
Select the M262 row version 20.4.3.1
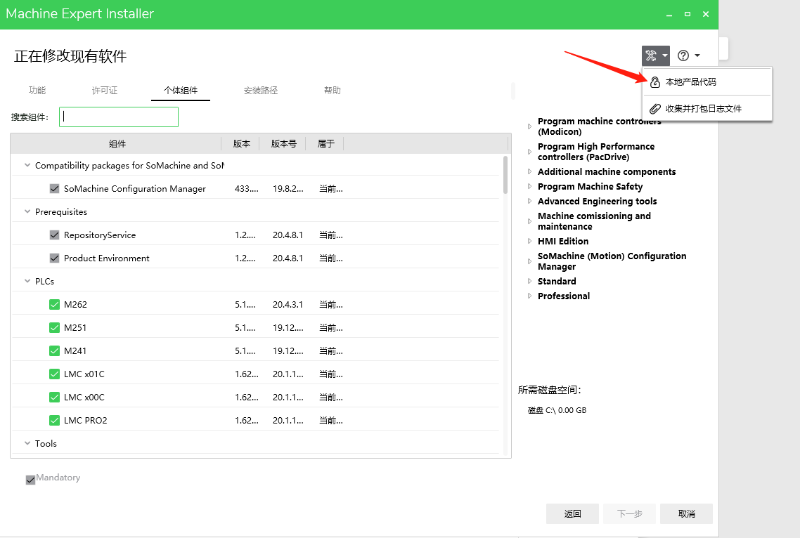pyautogui.click(x=288, y=305)
